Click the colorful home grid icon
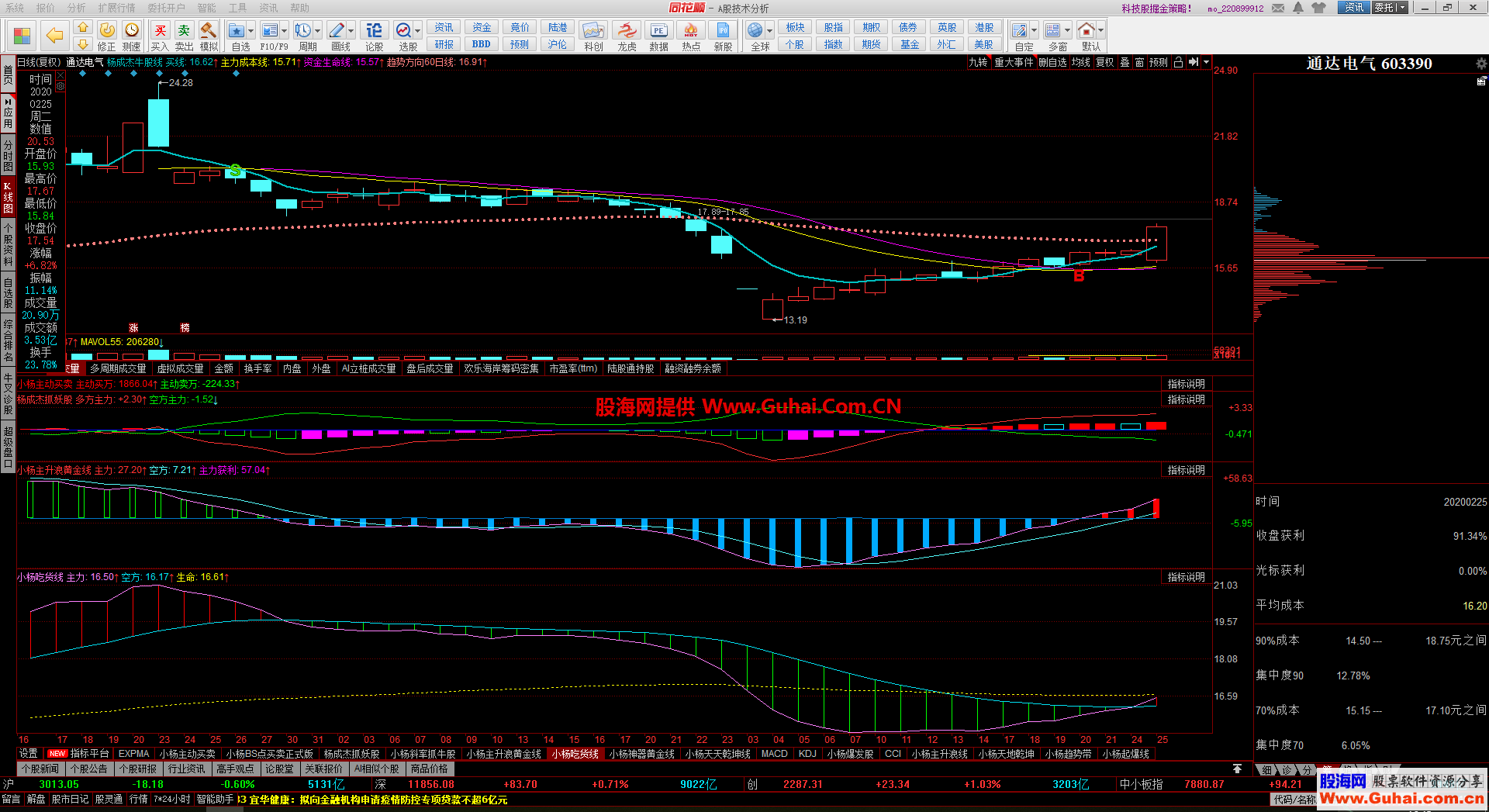Viewport: 1489px width, 812px height. pyautogui.click(x=22, y=36)
